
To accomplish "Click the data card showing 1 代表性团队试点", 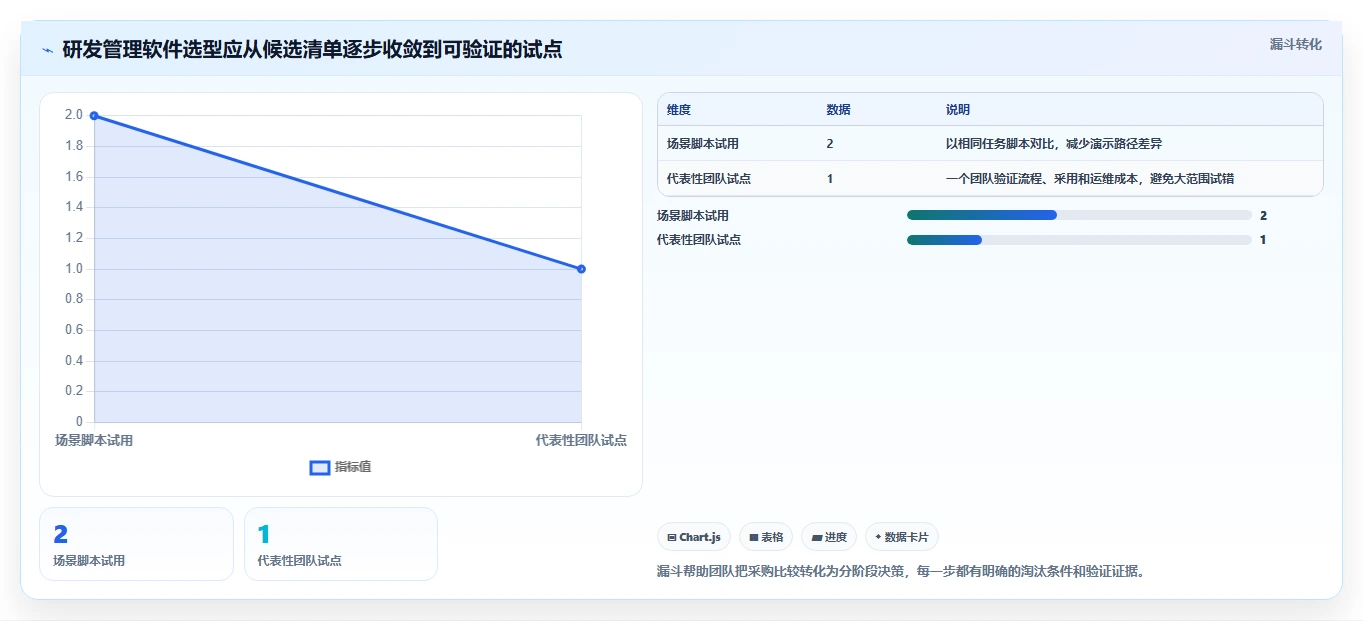I will point(341,544).
